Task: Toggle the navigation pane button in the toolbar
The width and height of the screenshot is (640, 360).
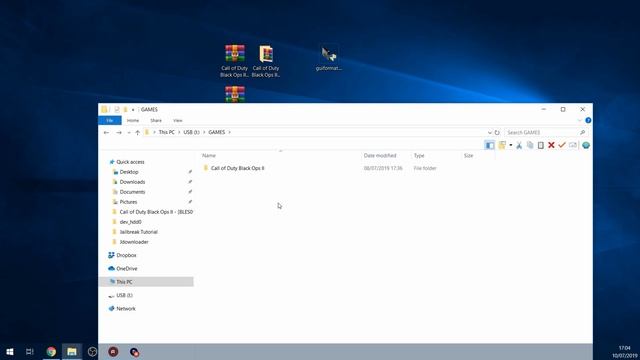Action: 489,145
